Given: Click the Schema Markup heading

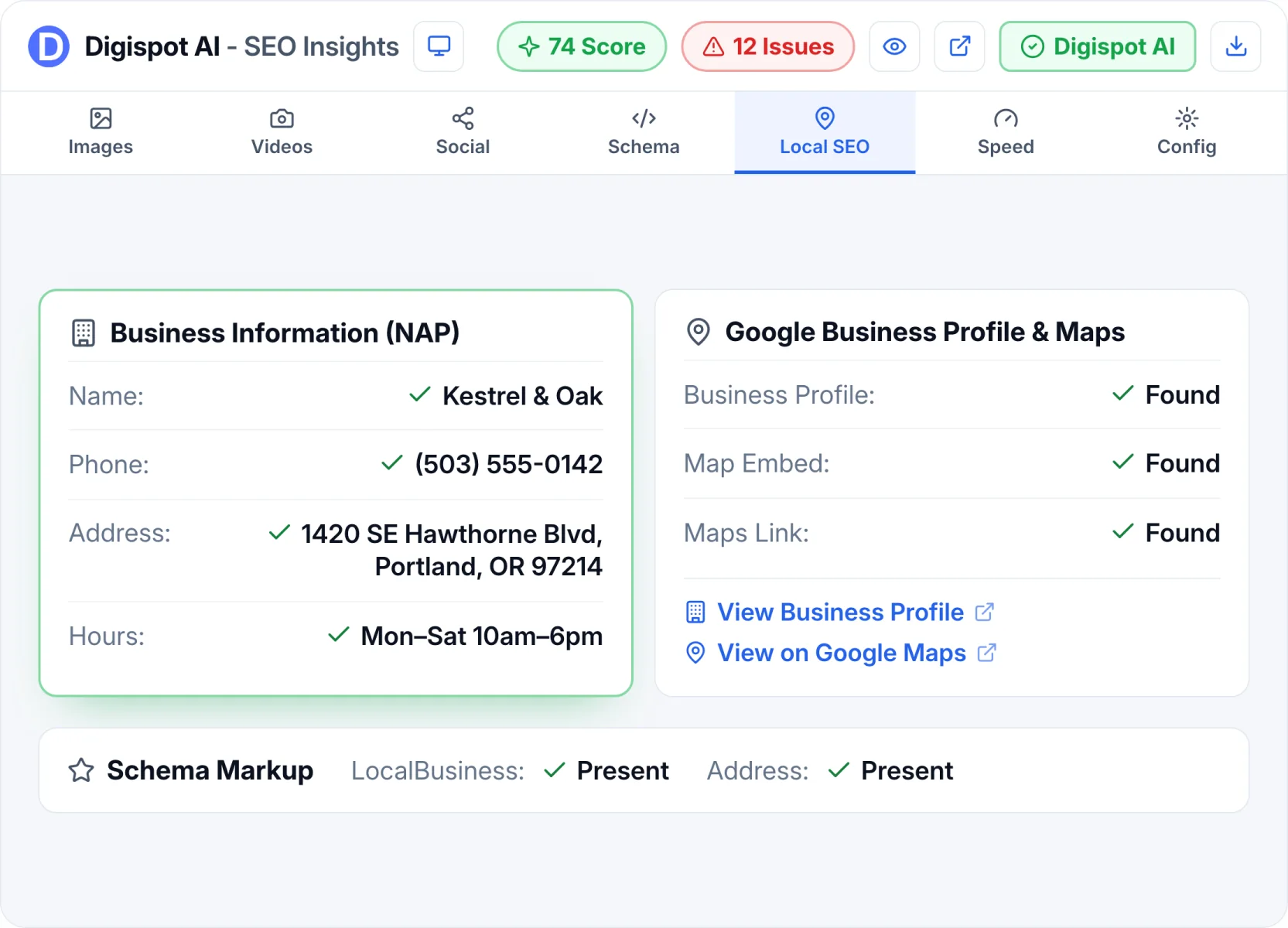Looking at the screenshot, I should 210,771.
